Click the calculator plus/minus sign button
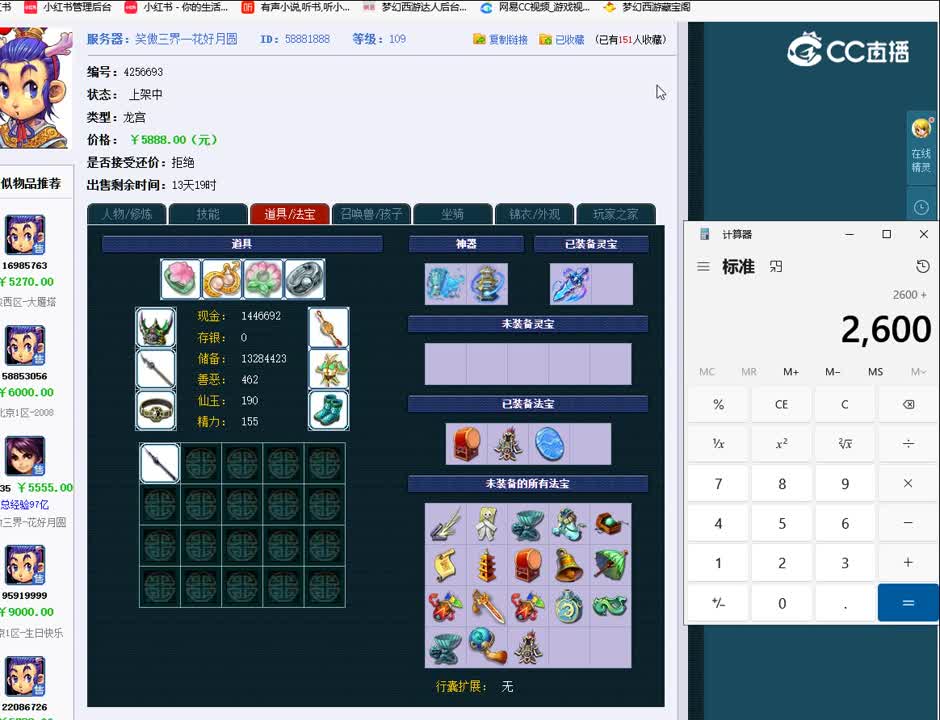The width and height of the screenshot is (940, 720). pyautogui.click(x=718, y=603)
